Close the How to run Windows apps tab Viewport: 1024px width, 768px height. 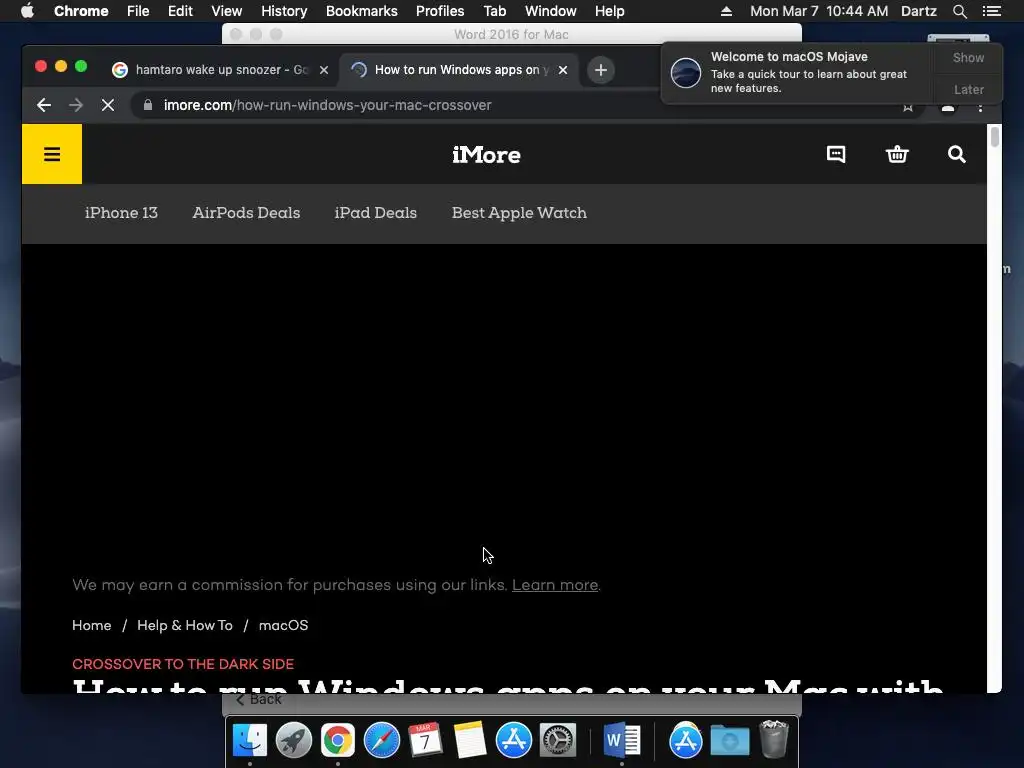[x=563, y=70]
